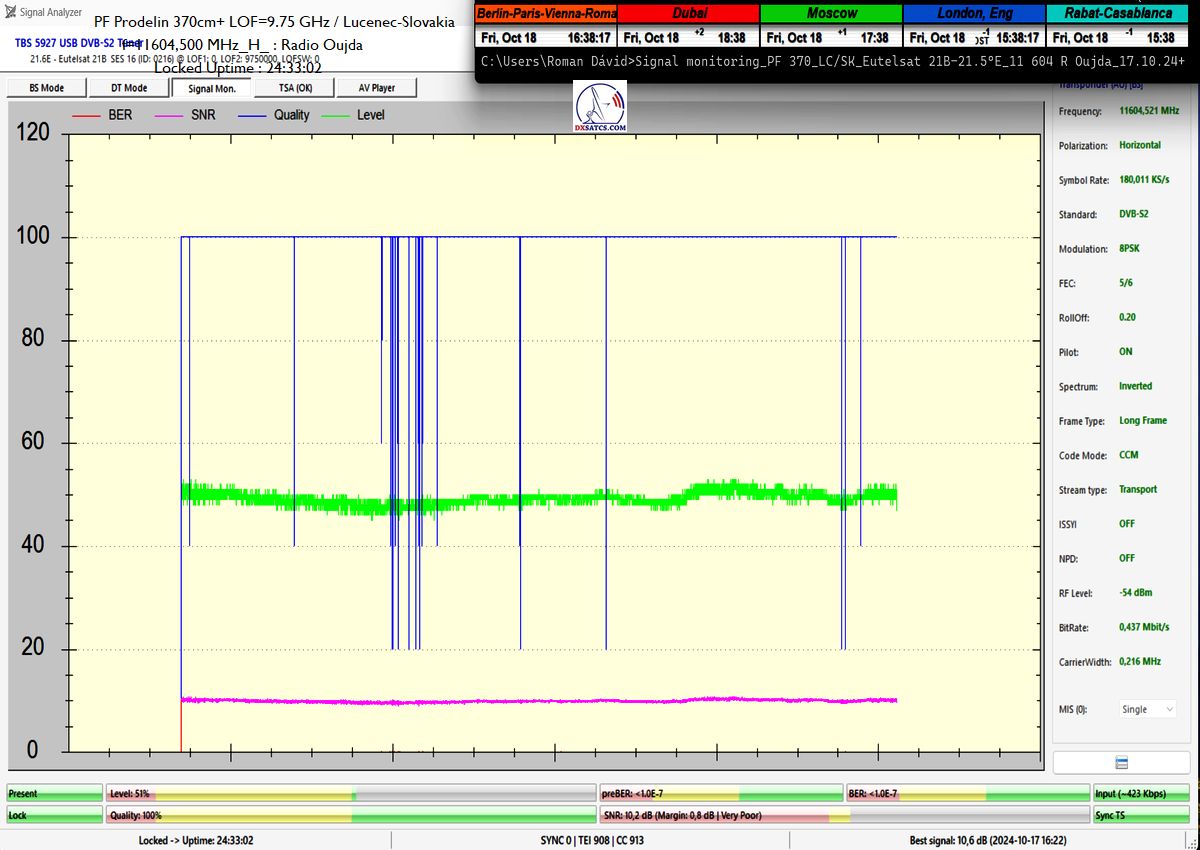Switch to the DT Mode tab

129,88
